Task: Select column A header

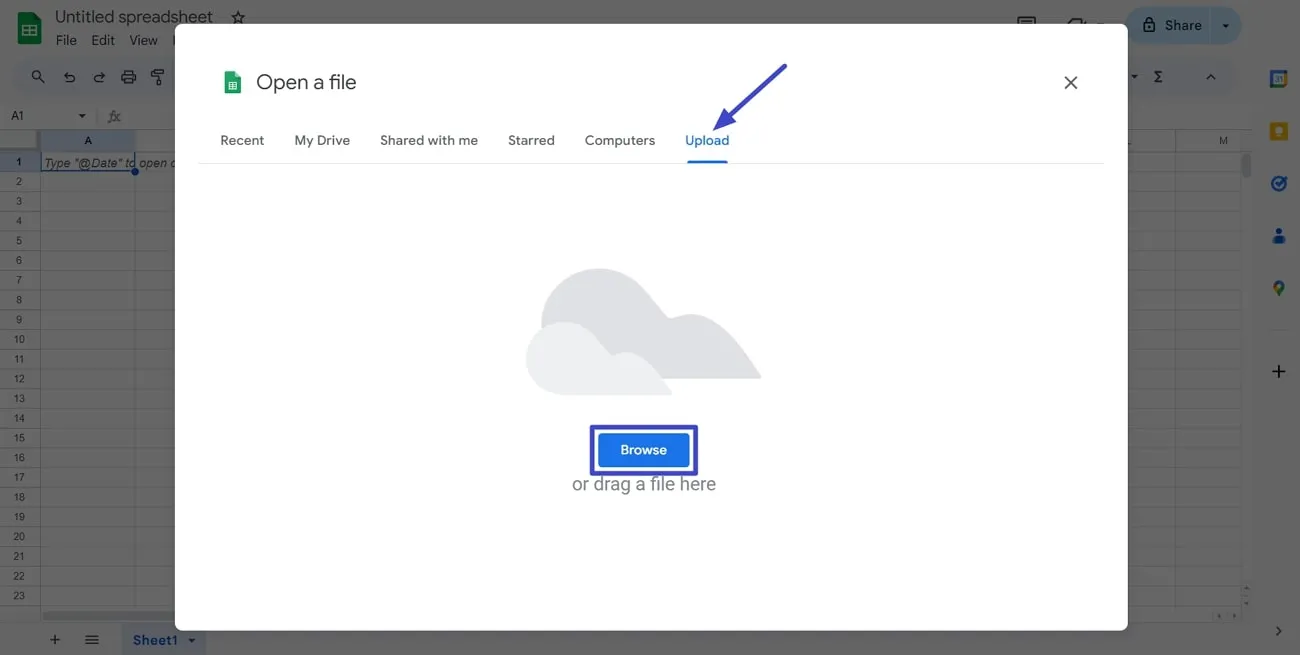Action: 88,141
